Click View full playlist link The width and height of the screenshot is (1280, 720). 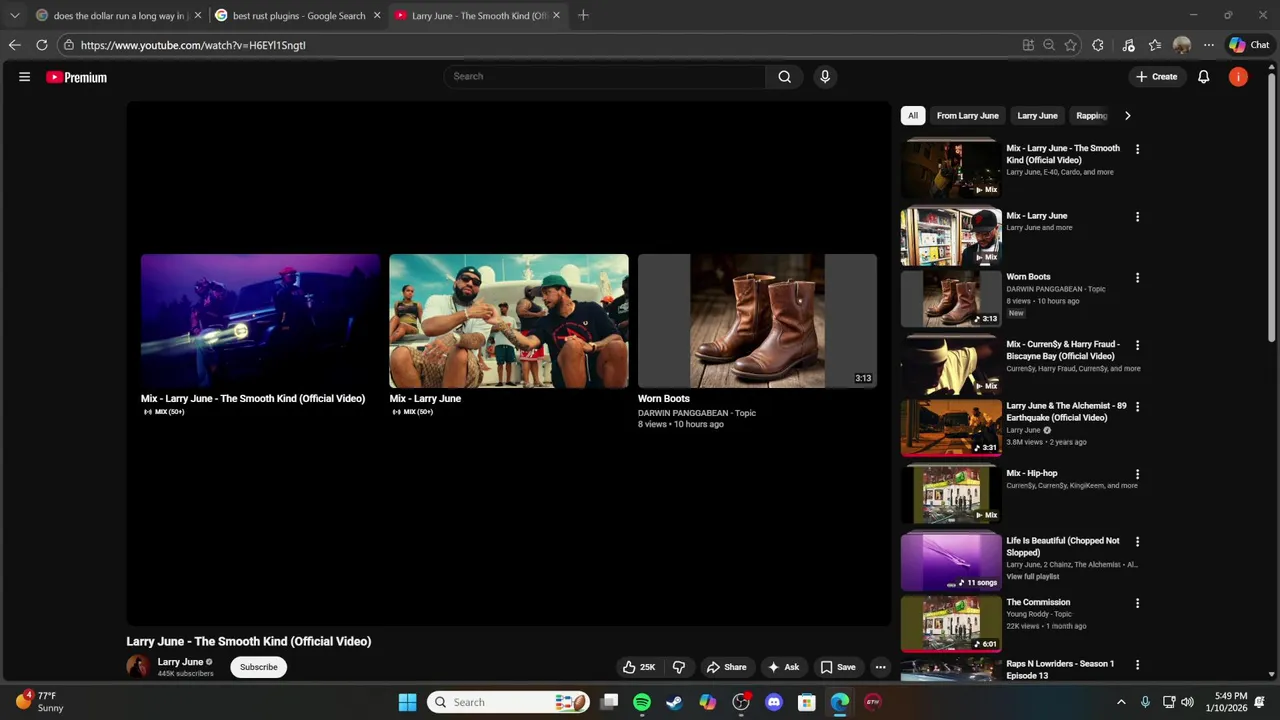pos(1034,577)
